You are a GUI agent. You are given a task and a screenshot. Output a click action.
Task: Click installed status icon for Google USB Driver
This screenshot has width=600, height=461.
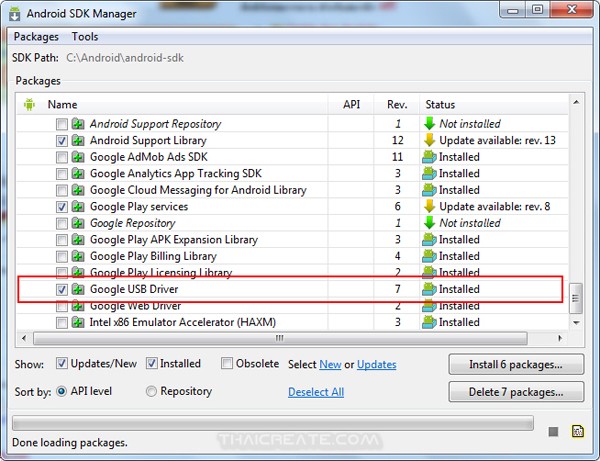tap(429, 289)
